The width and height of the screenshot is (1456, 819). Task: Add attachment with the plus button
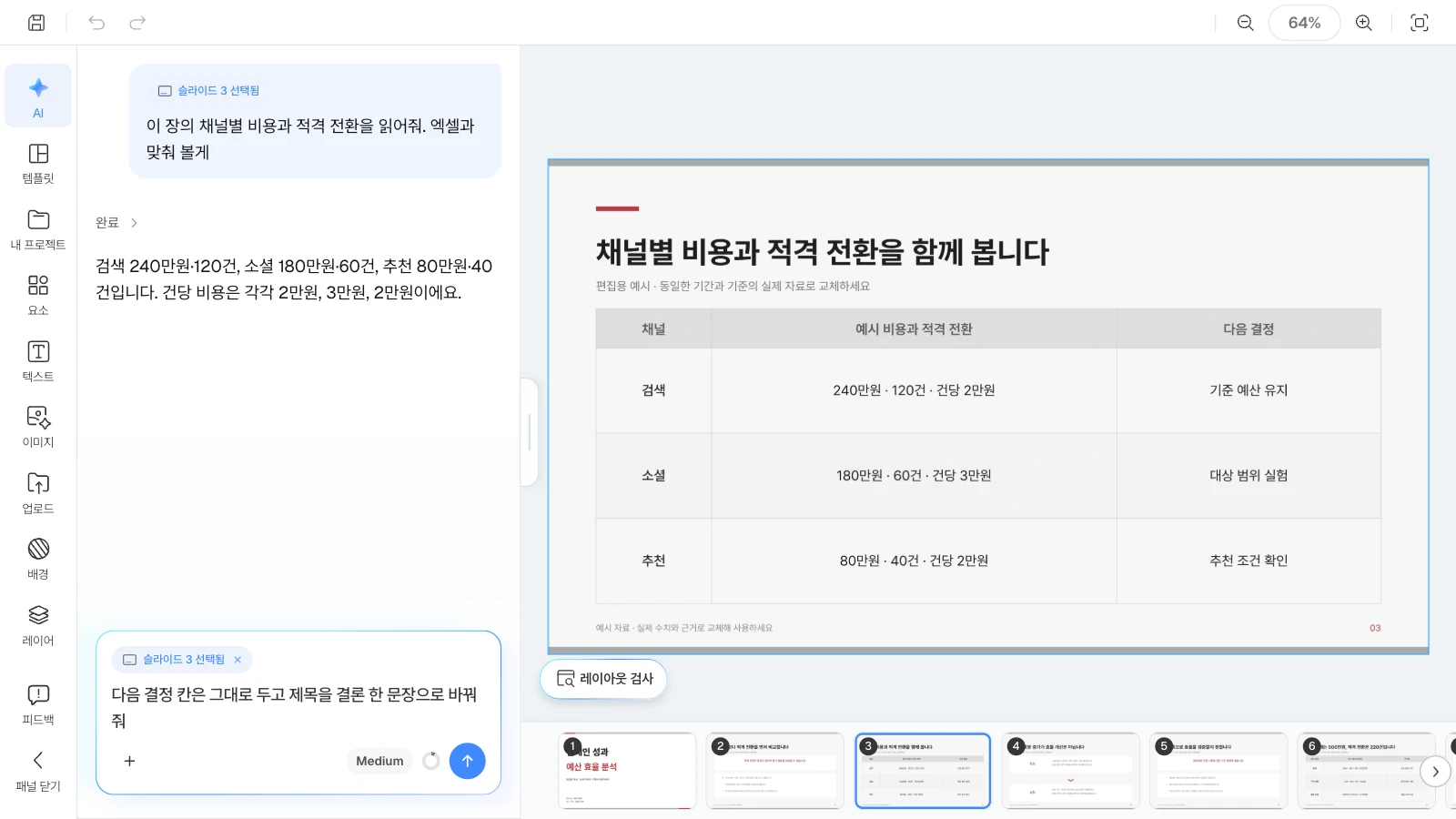click(129, 761)
